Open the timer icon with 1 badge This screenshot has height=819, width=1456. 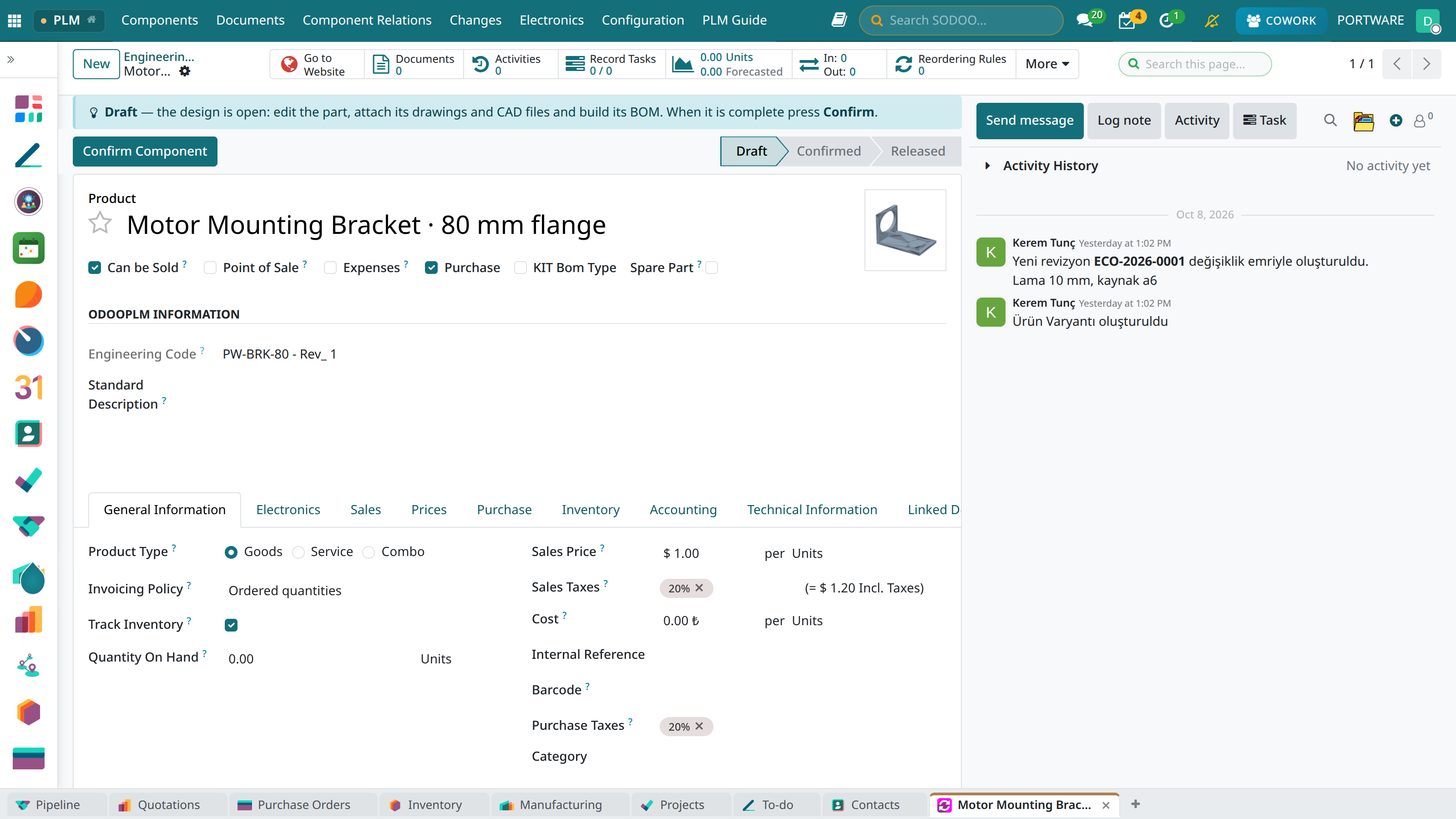(1167, 20)
